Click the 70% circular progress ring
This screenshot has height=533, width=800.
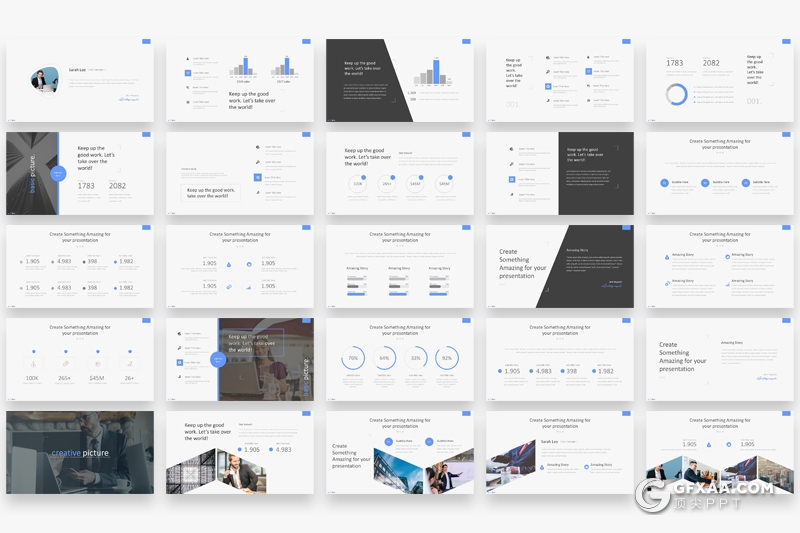click(x=353, y=358)
